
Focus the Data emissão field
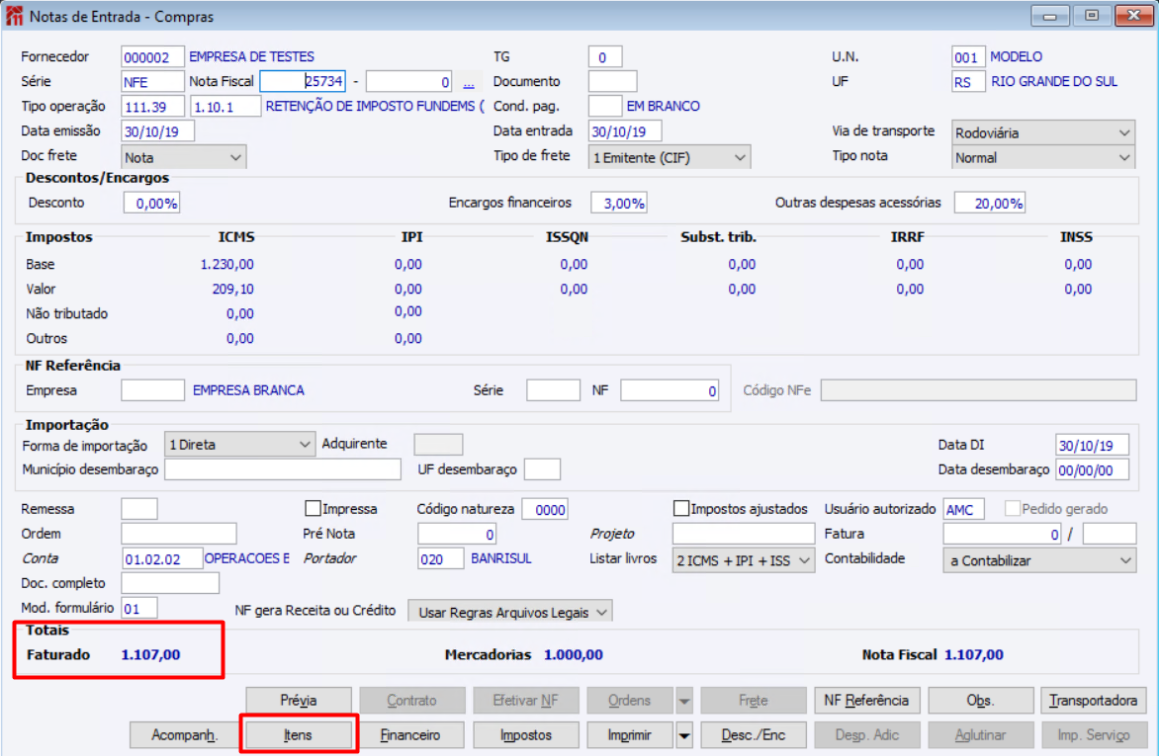point(157,132)
